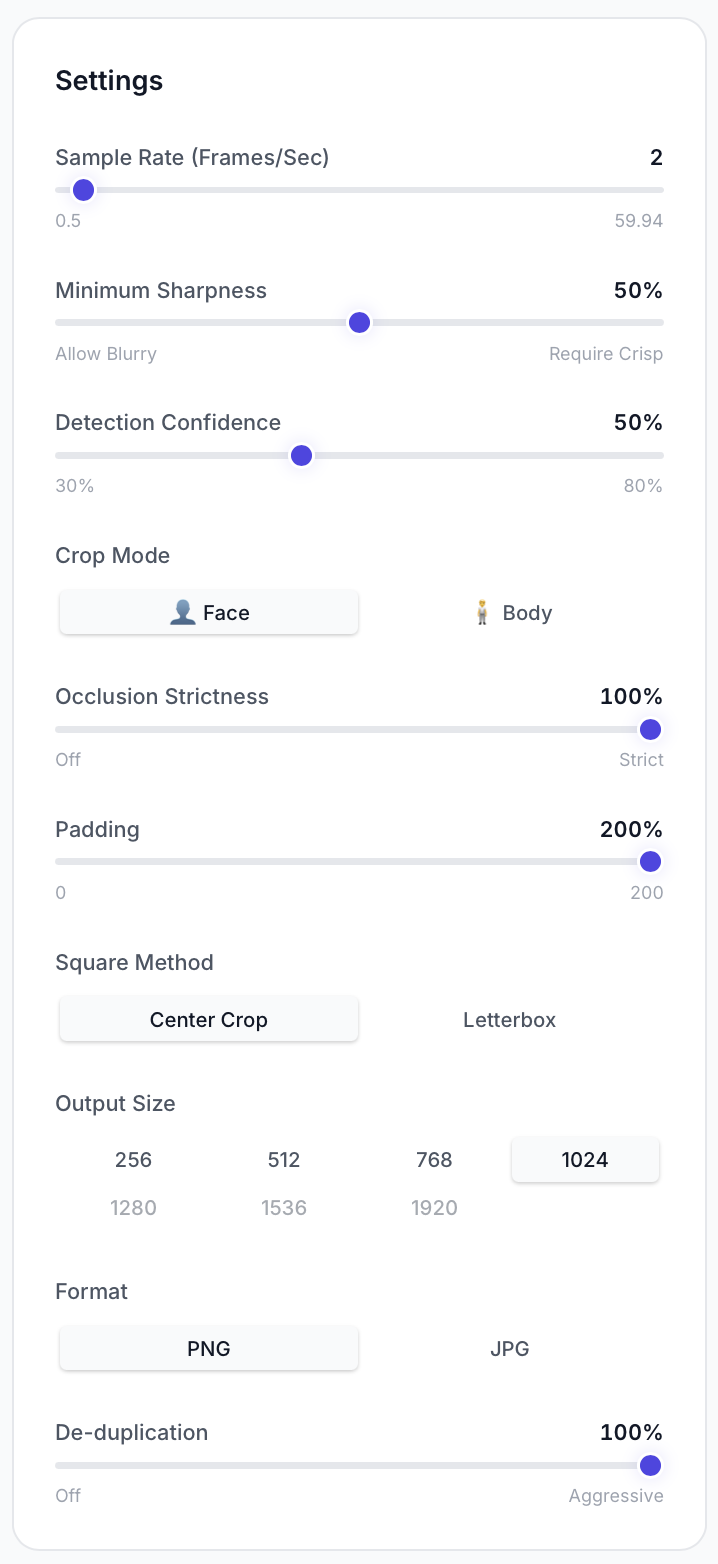Image resolution: width=718 pixels, height=1564 pixels.
Task: Click the Detection Confidence slider handle
Action: pos(301,456)
